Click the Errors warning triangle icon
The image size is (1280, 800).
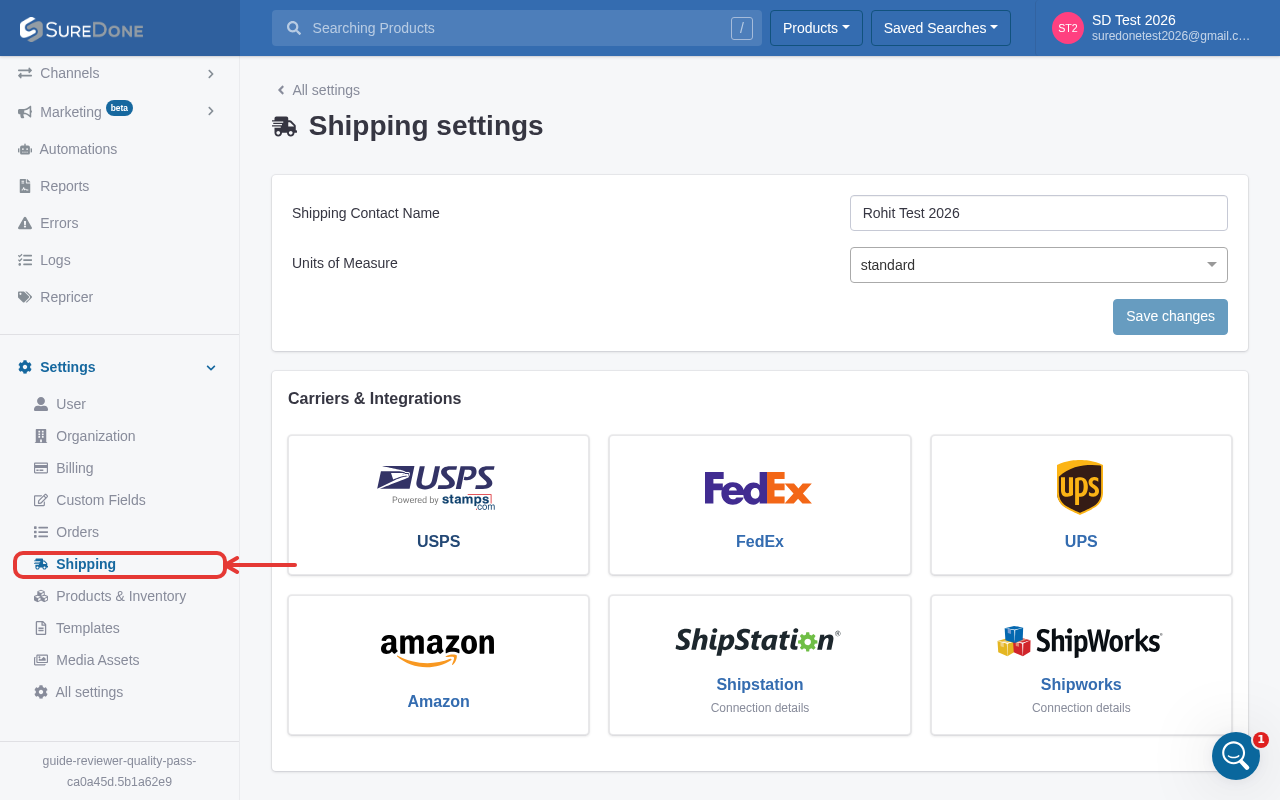(x=25, y=223)
